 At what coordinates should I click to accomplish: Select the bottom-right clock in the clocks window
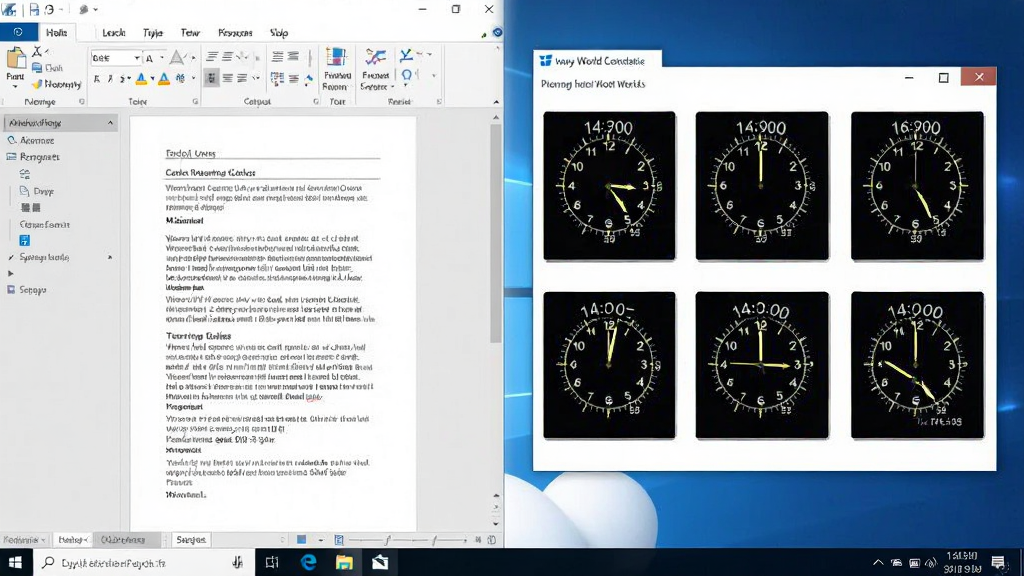[917, 365]
